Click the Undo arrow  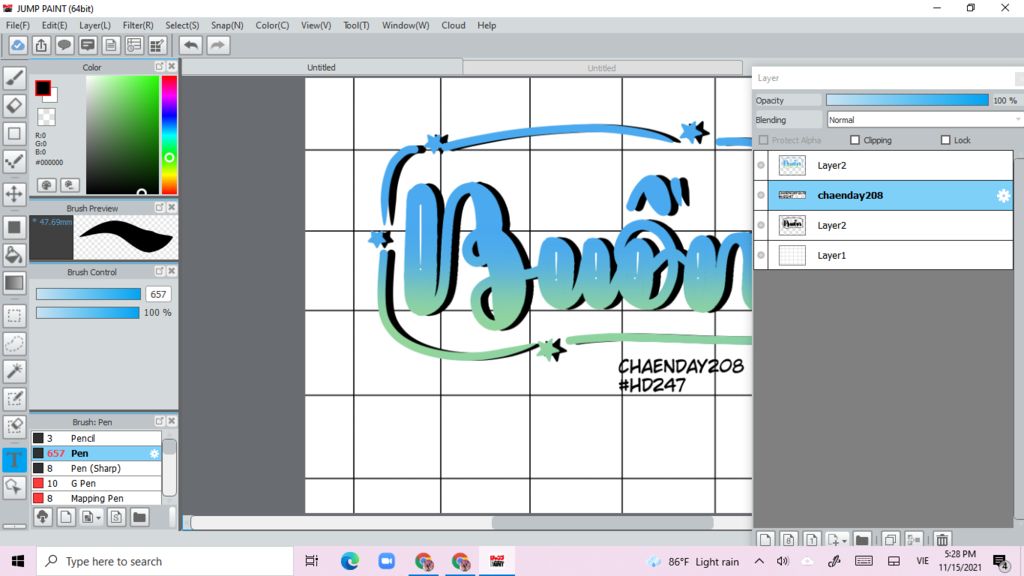[x=191, y=45]
